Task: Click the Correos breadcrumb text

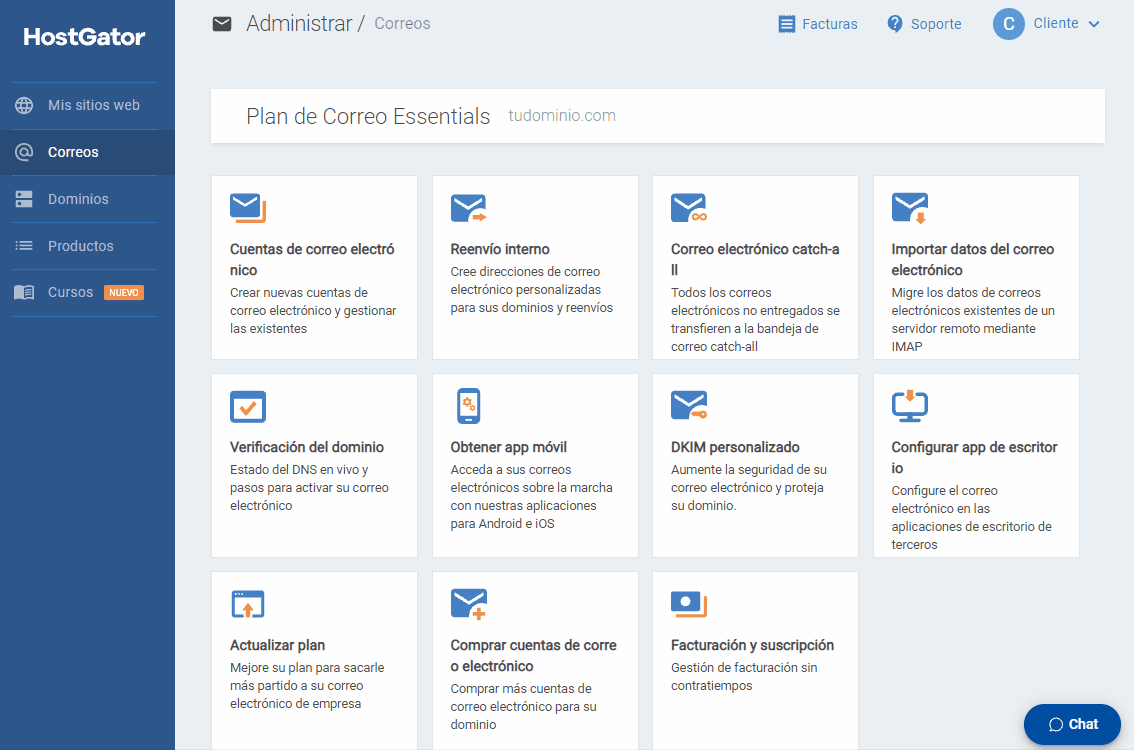Action: pos(402,24)
